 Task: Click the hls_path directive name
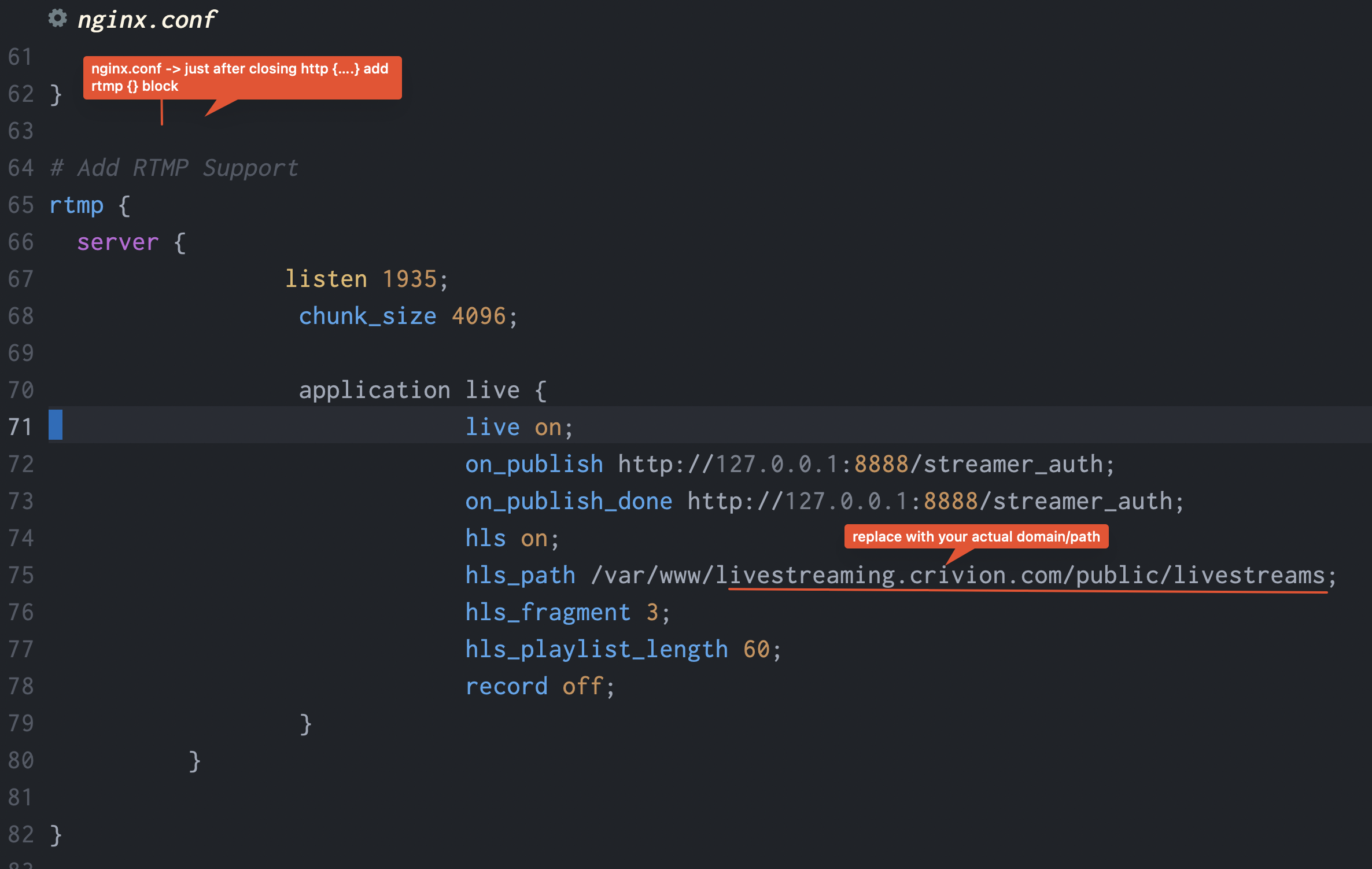(520, 576)
